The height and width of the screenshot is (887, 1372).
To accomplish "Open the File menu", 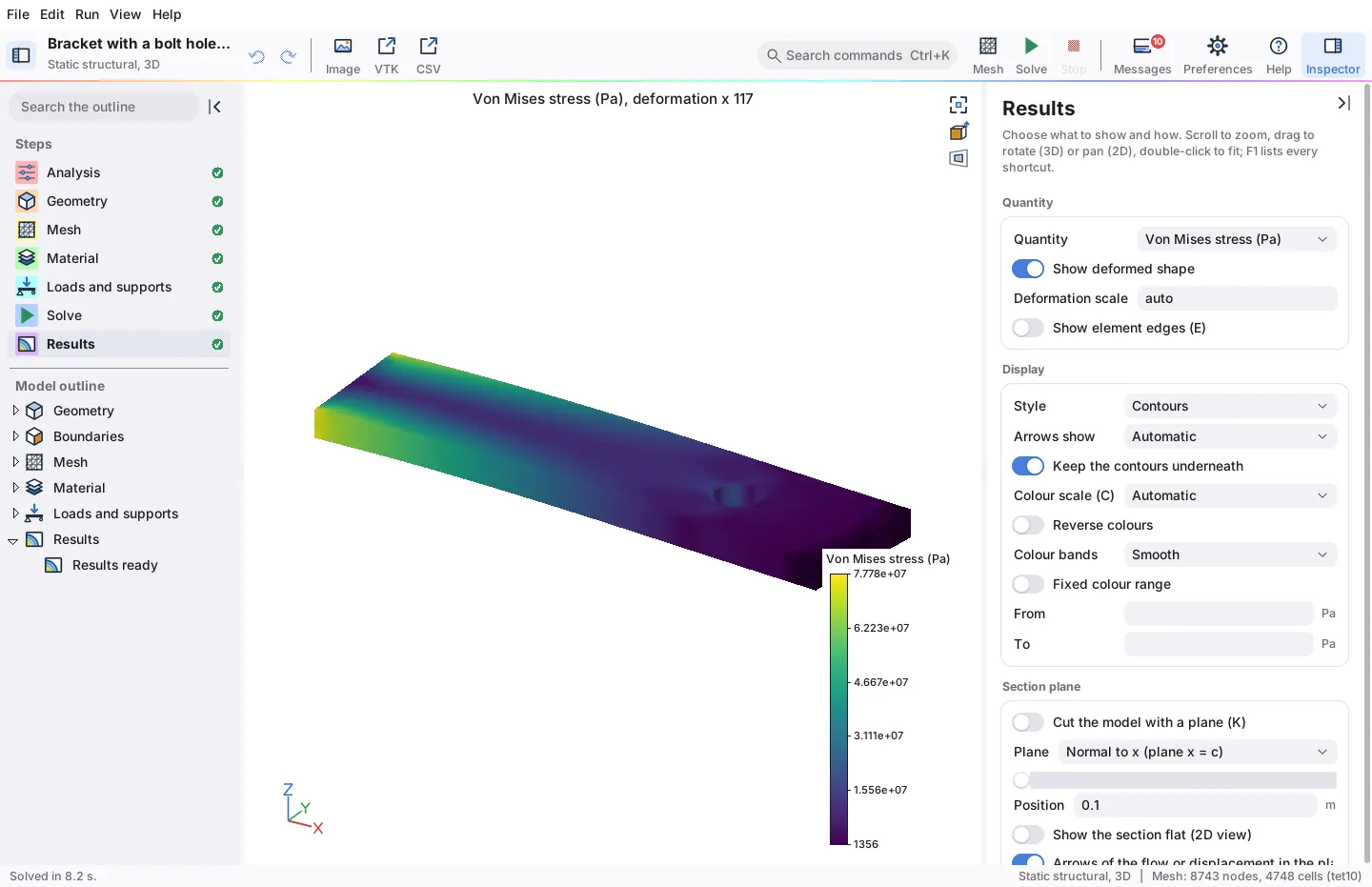I will [x=18, y=14].
